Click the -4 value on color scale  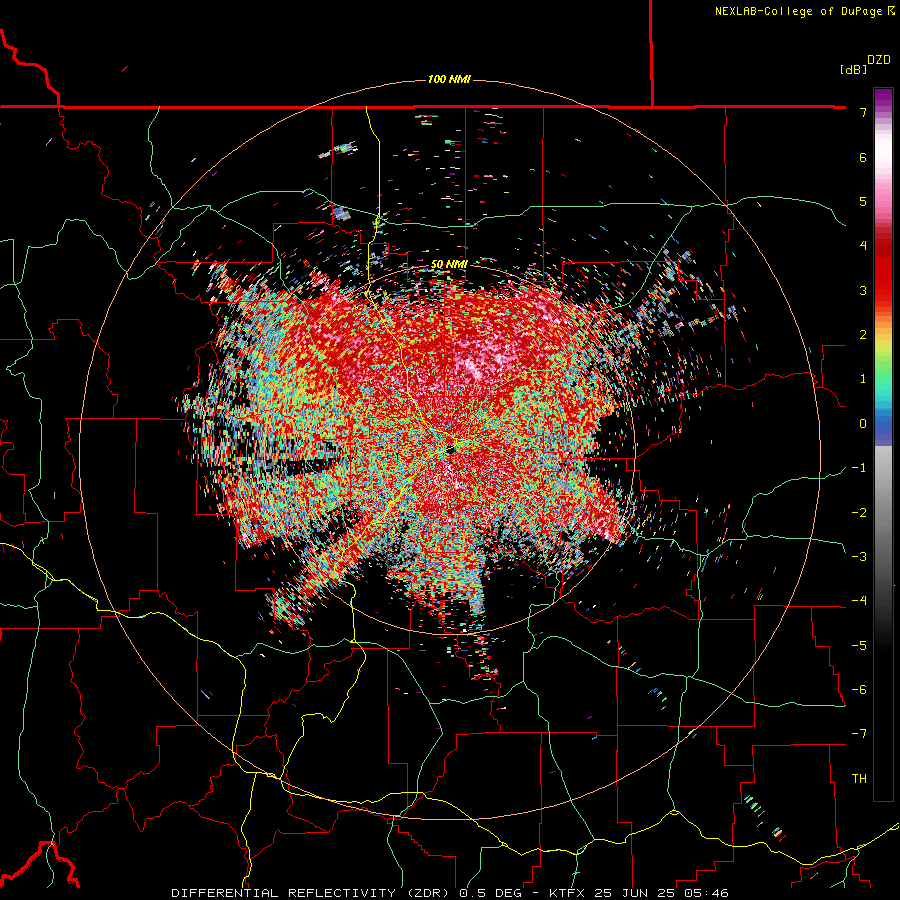859,601
